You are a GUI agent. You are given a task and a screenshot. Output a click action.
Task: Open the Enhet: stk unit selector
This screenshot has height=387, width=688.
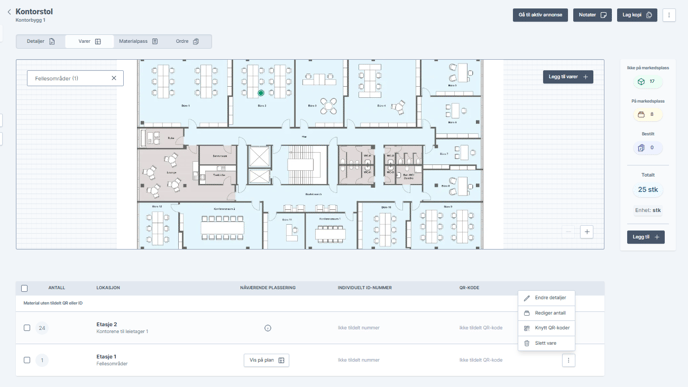click(x=648, y=210)
